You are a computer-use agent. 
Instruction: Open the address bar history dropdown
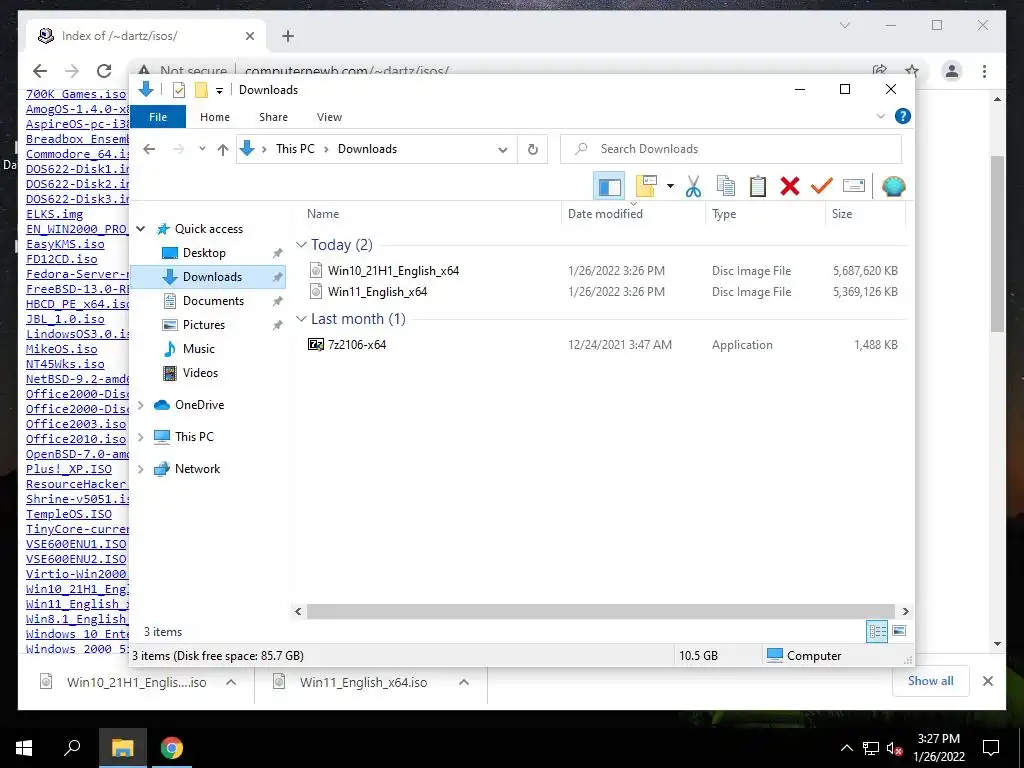[x=502, y=150]
